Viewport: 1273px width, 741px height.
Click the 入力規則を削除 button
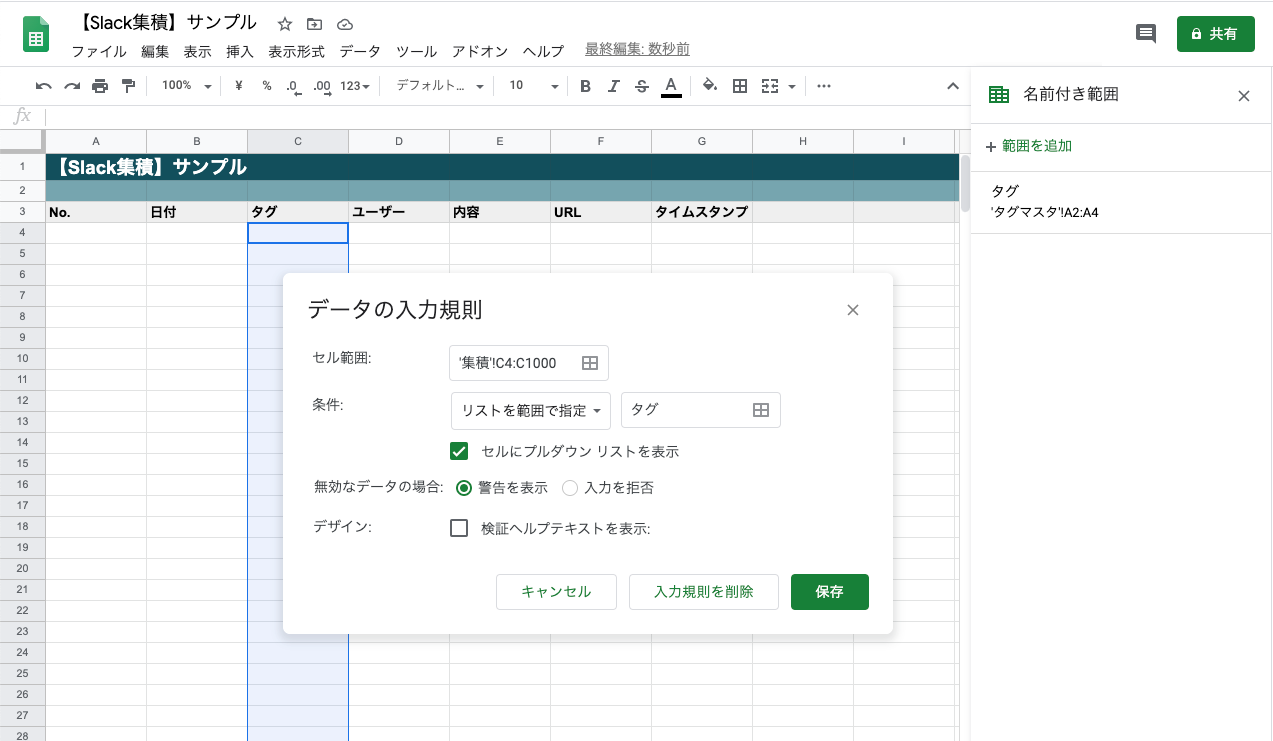pos(704,592)
